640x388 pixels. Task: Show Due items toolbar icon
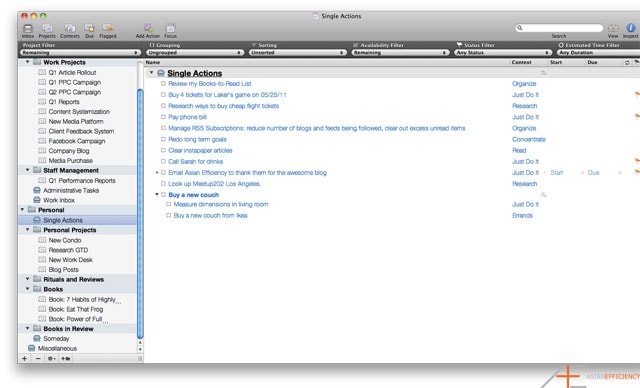click(x=89, y=28)
